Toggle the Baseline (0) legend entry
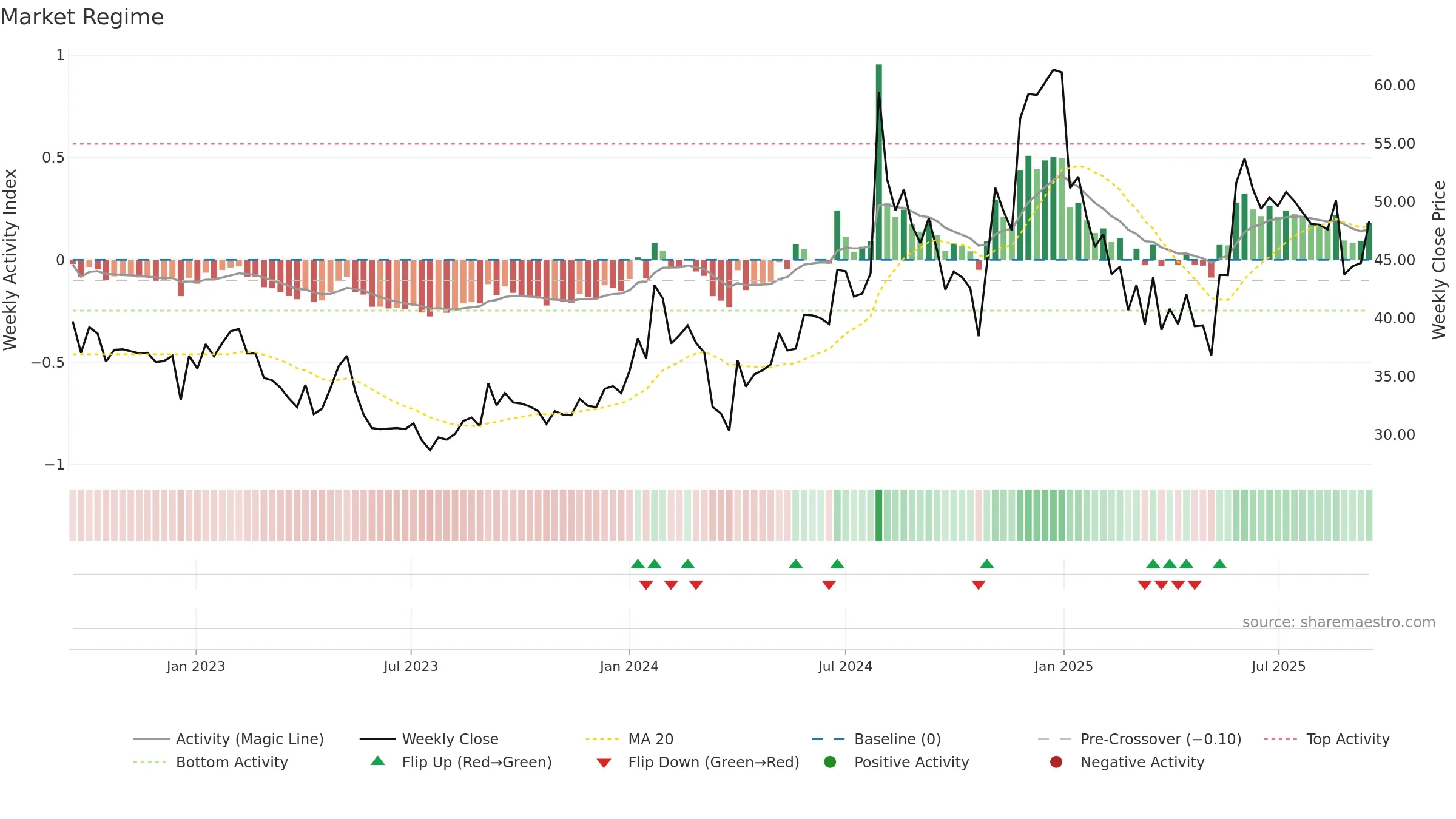The width and height of the screenshot is (1456, 819). point(876,739)
